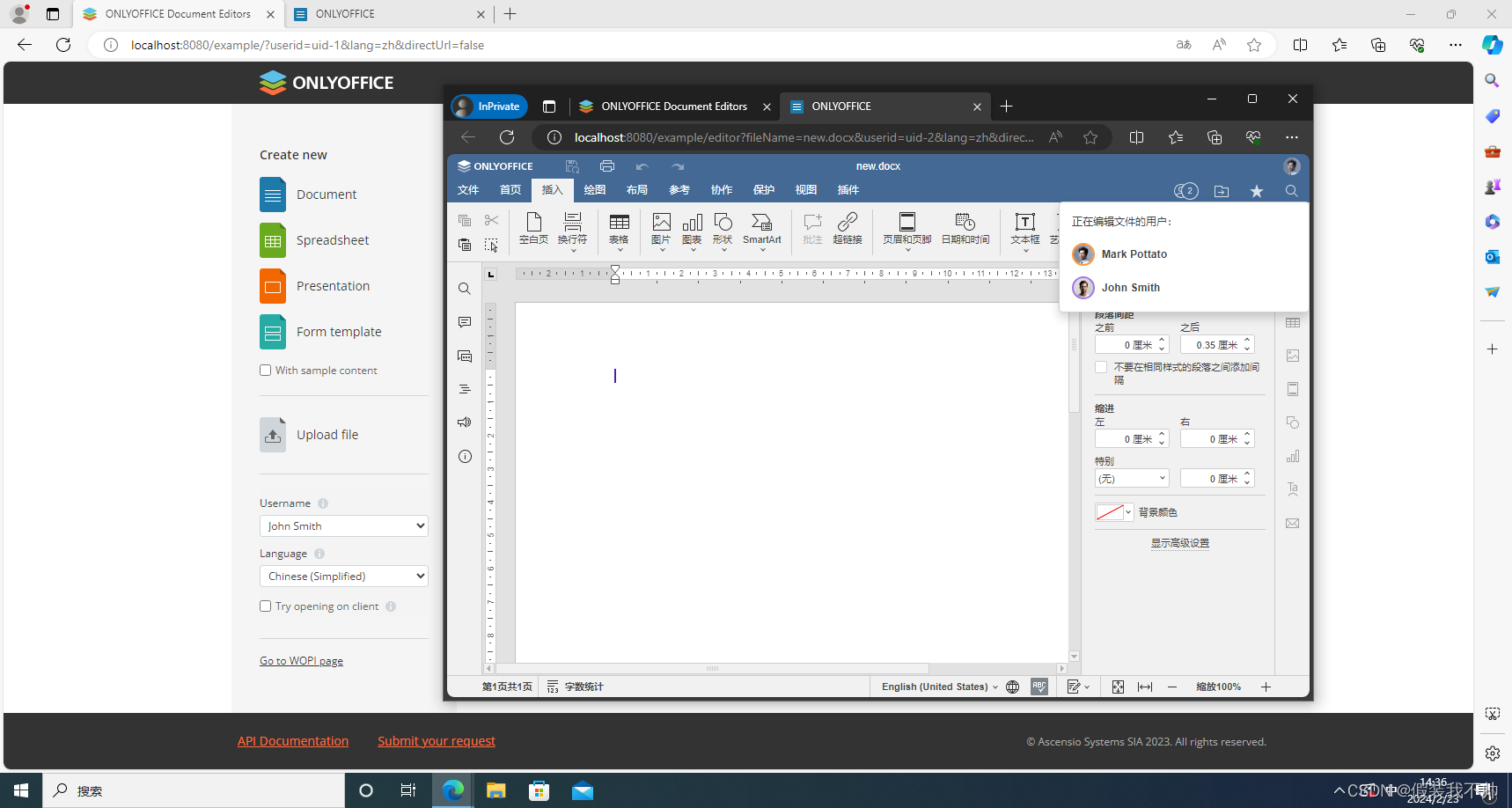This screenshot has width=1512, height=808.
Task: Open the Headings navigation panel in sidebar
Action: [x=465, y=389]
